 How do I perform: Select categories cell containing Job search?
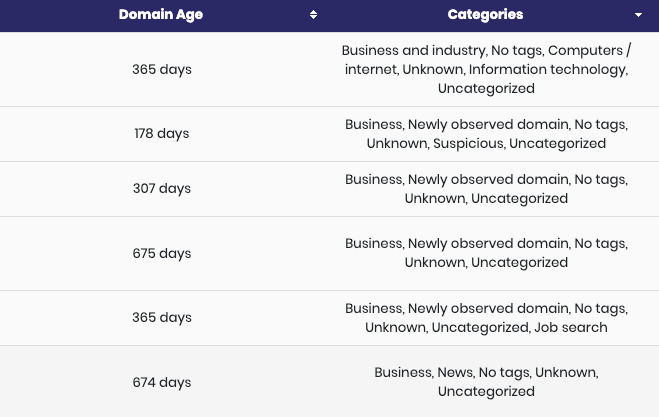pos(486,318)
